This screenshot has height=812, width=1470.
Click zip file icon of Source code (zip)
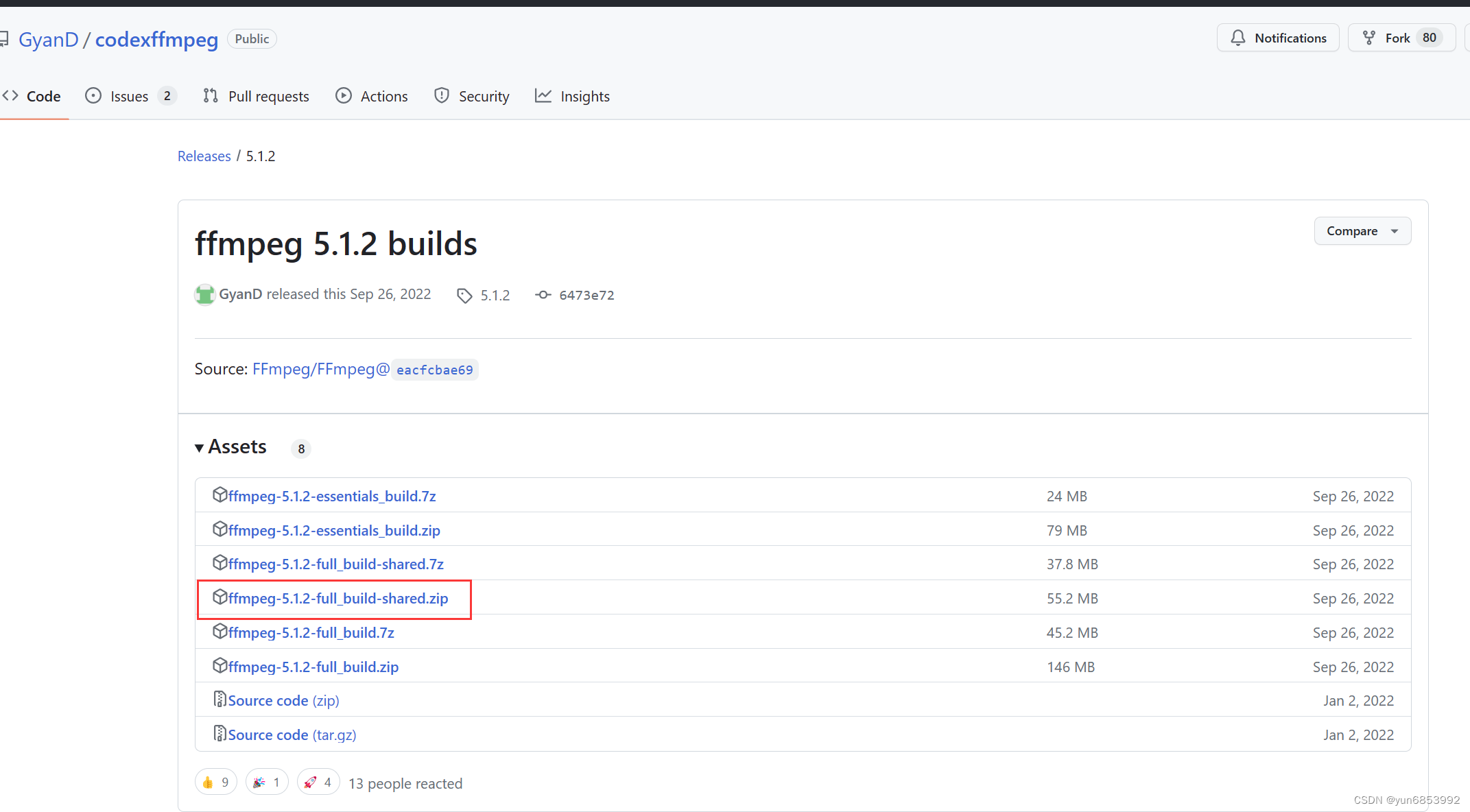220,699
